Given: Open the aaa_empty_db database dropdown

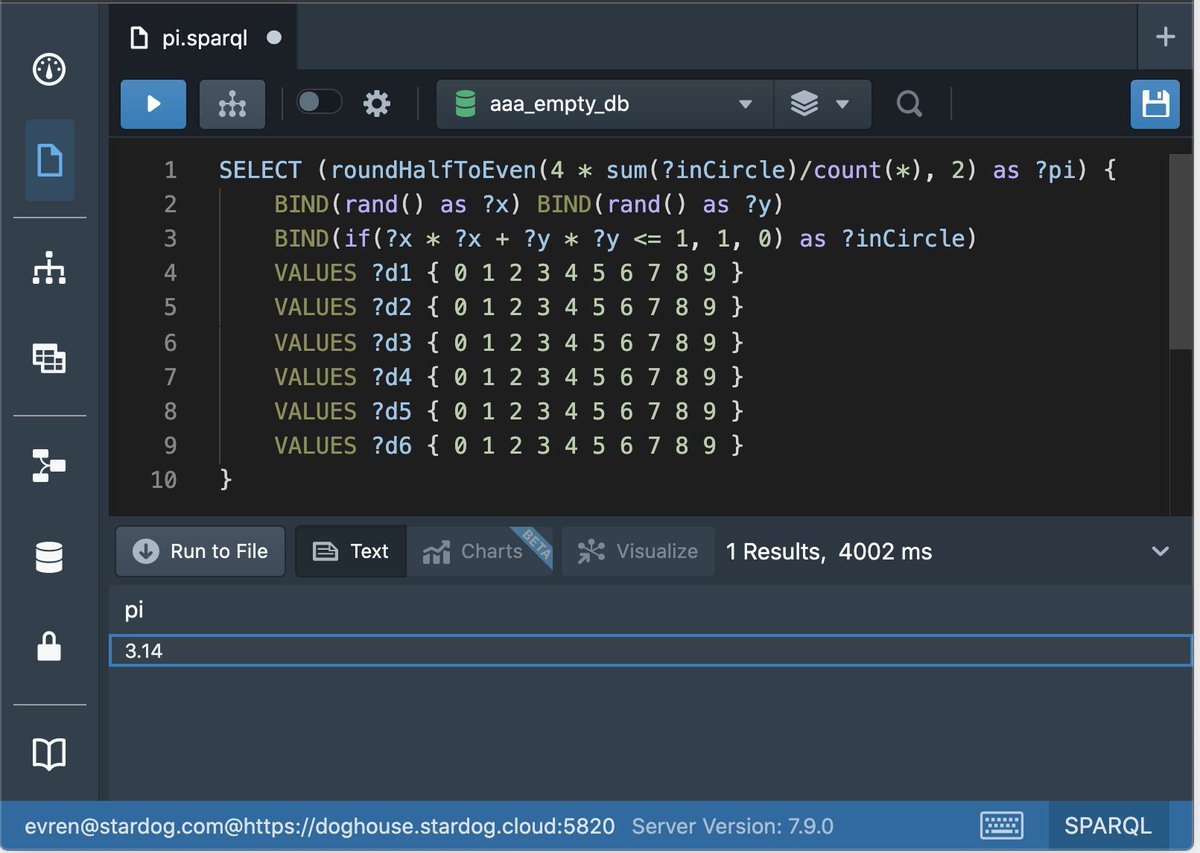Looking at the screenshot, I should click(605, 104).
